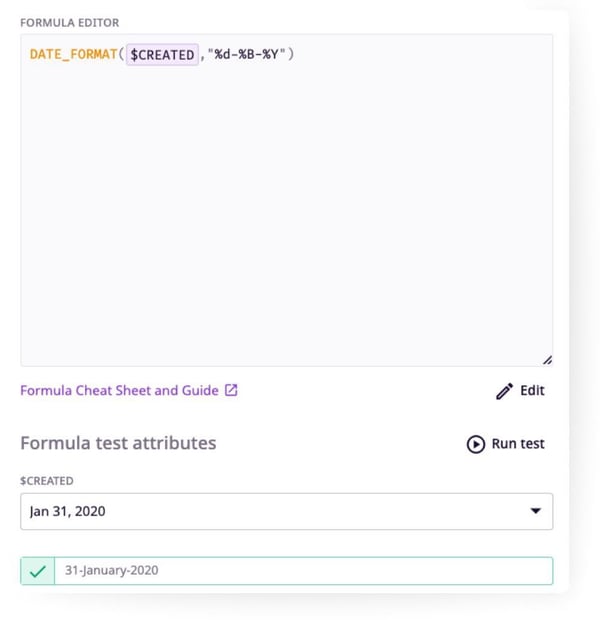Click the empty area of the formula editor
The height and width of the screenshot is (620, 600).
click(285, 220)
